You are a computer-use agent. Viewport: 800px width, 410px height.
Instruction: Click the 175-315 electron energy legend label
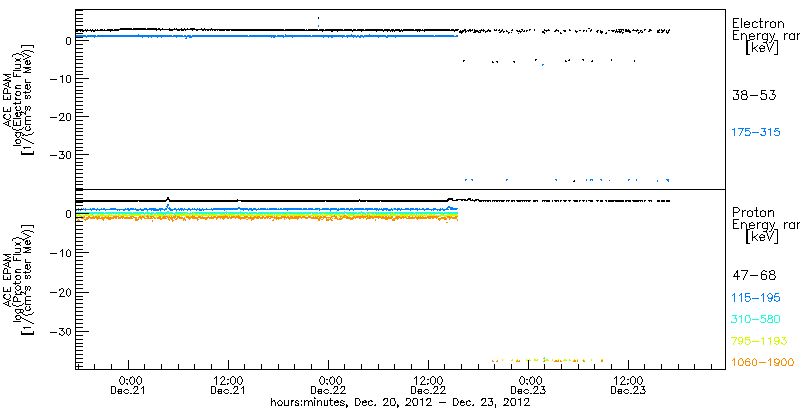[756, 133]
